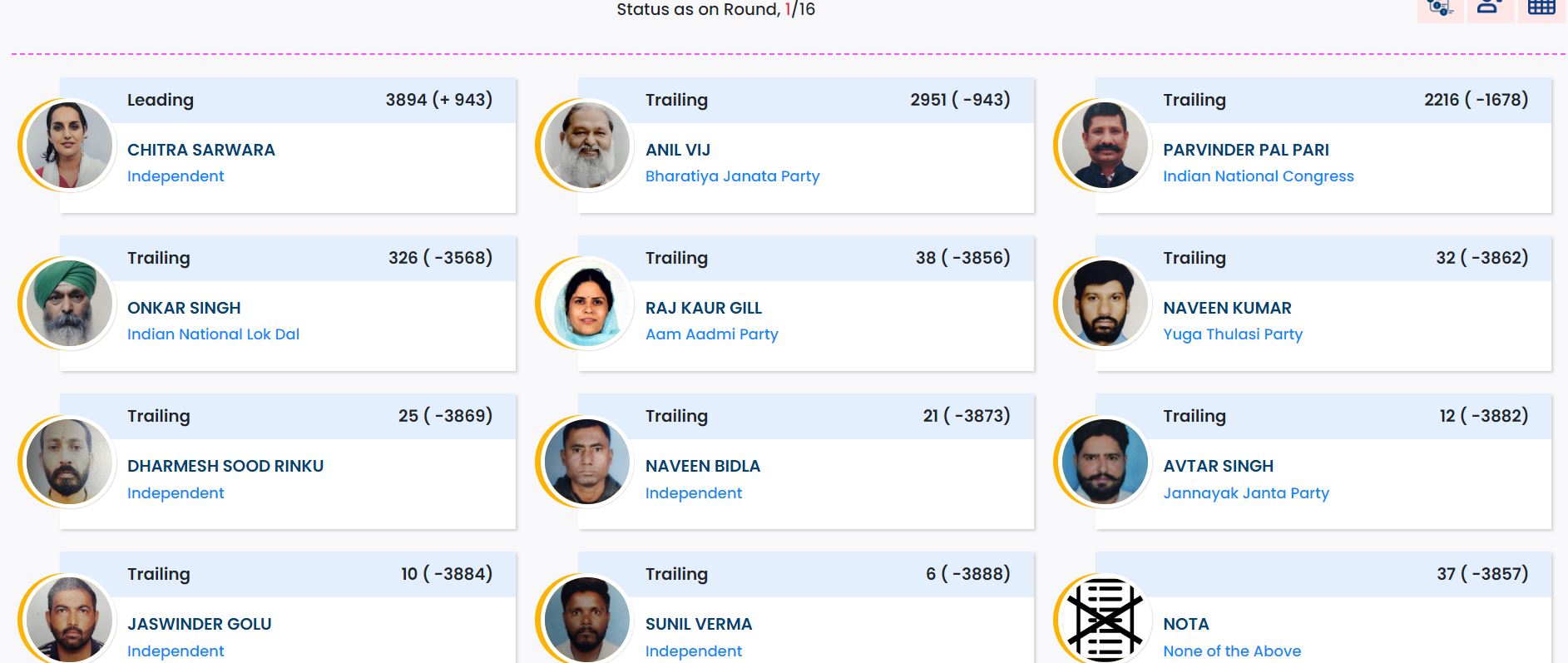
Task: Click Anil Vij's candidate photo
Action: pos(587,146)
